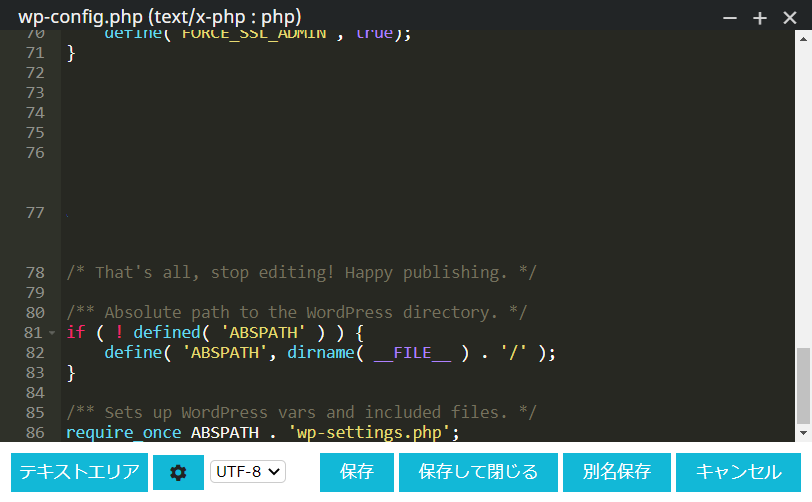Click 'dirname' function on line 82
Screen dimensions: 812x502
pyautogui.click(x=321, y=353)
